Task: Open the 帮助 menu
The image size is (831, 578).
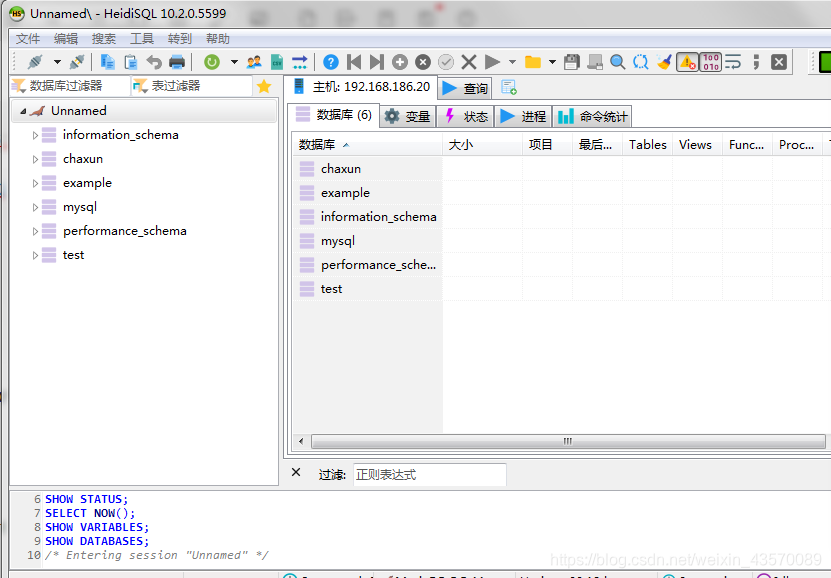Action: click(218, 39)
